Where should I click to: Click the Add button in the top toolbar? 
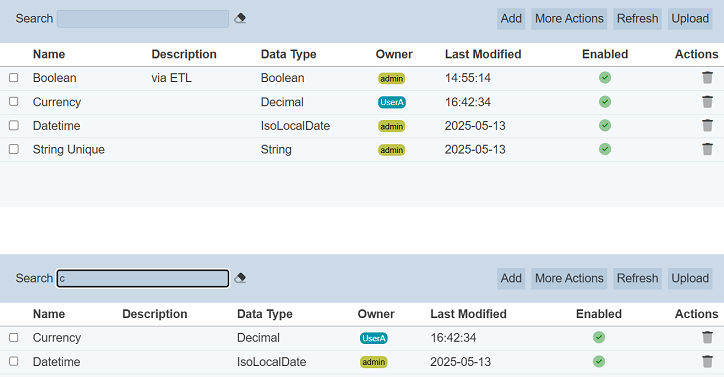[511, 19]
